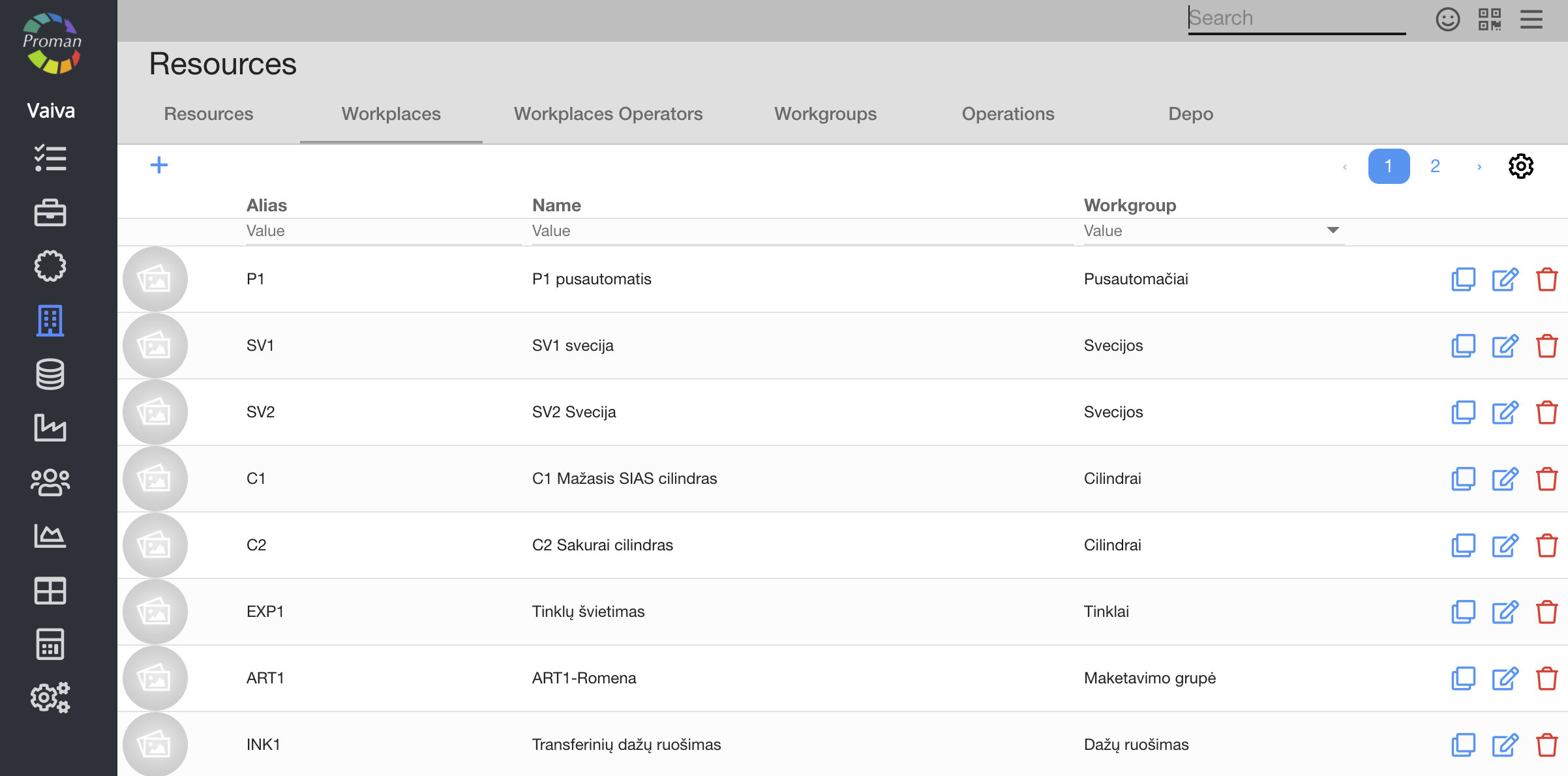Click the blue plus add workplace icon
1568x776 pixels.
158,165
